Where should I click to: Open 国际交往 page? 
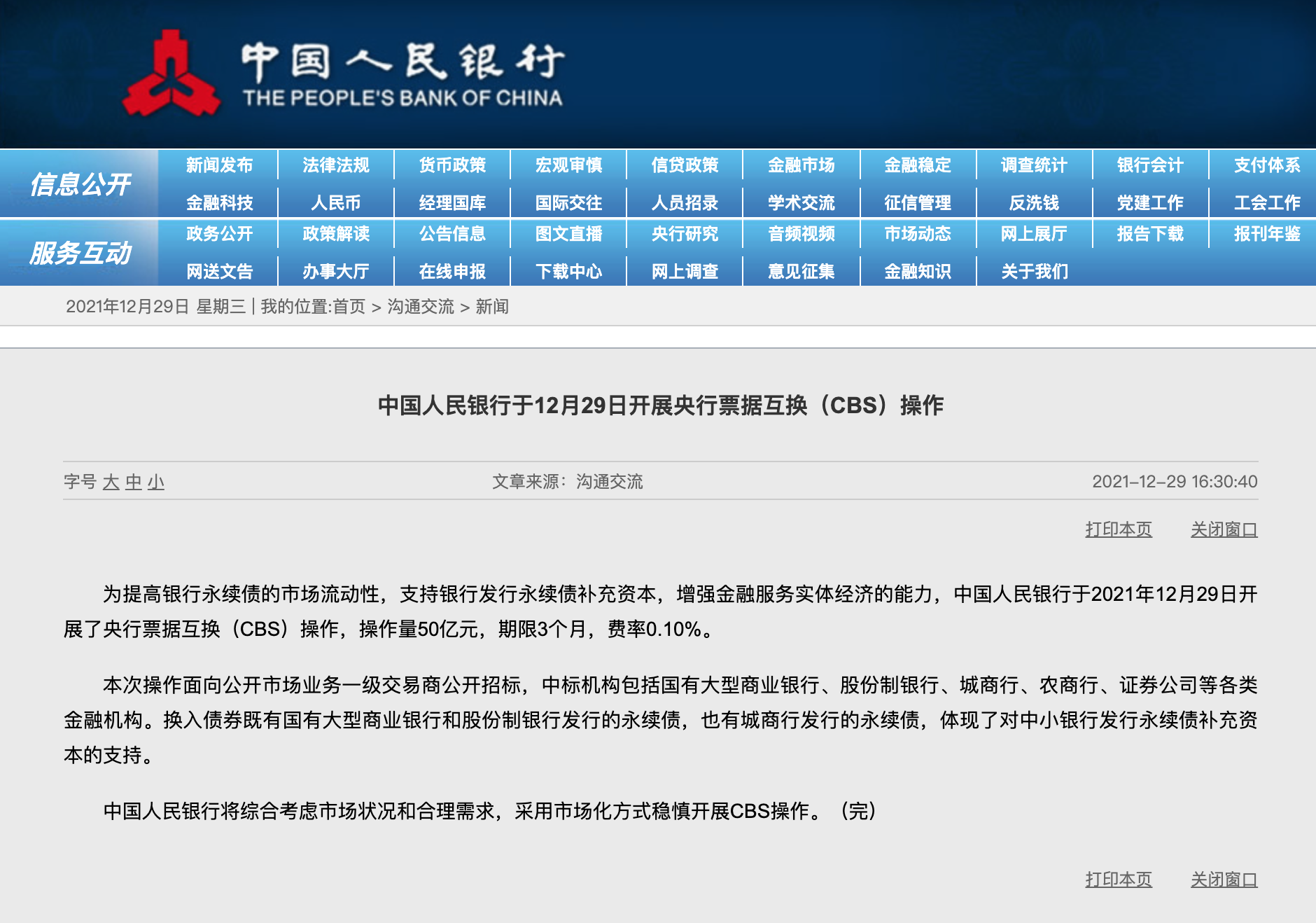pos(568,203)
